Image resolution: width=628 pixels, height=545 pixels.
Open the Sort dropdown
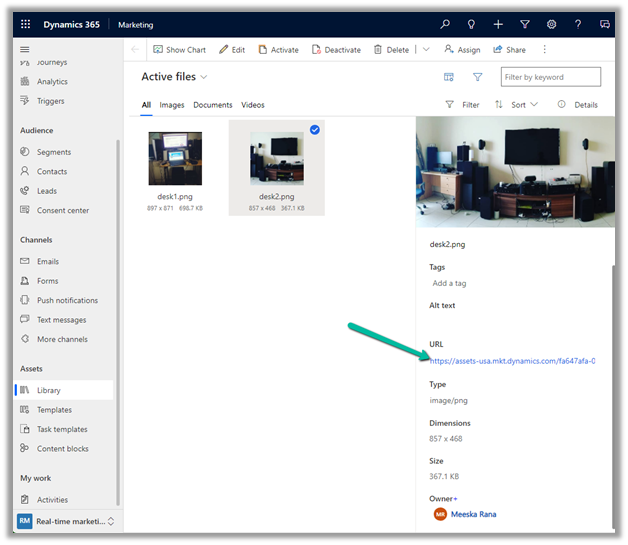[516, 105]
